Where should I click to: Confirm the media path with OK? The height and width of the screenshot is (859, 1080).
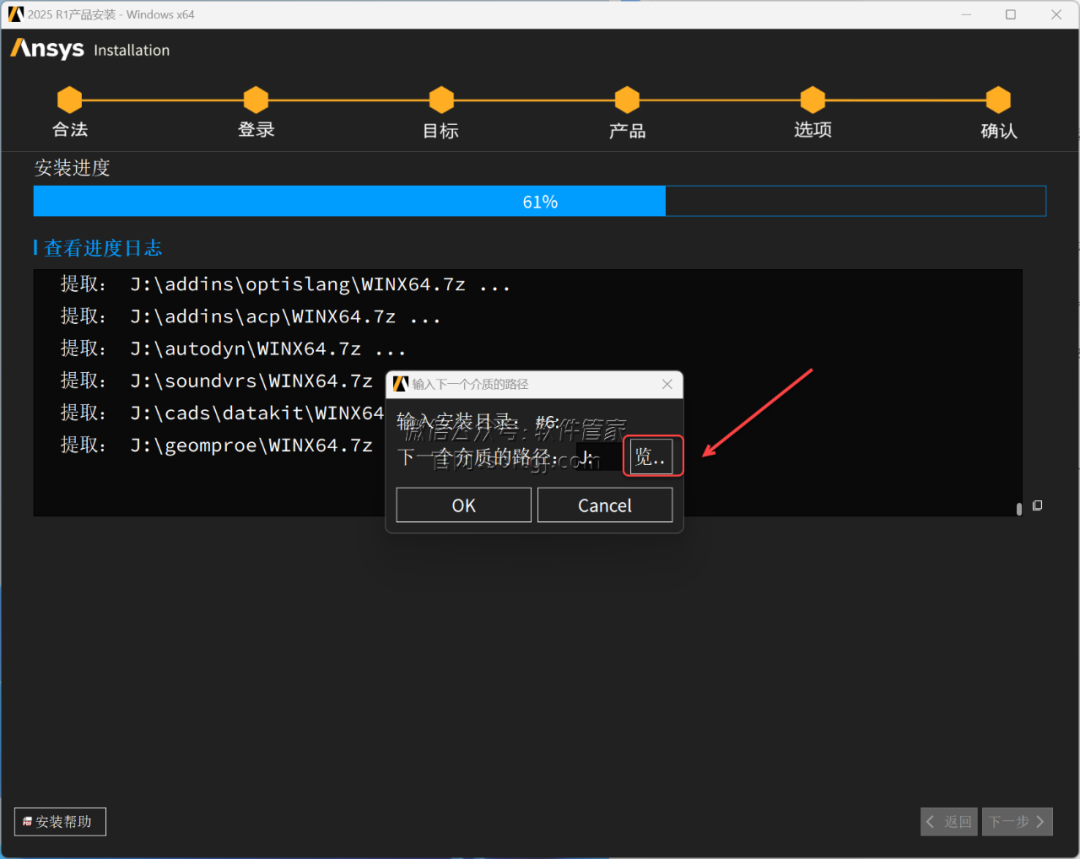click(464, 505)
